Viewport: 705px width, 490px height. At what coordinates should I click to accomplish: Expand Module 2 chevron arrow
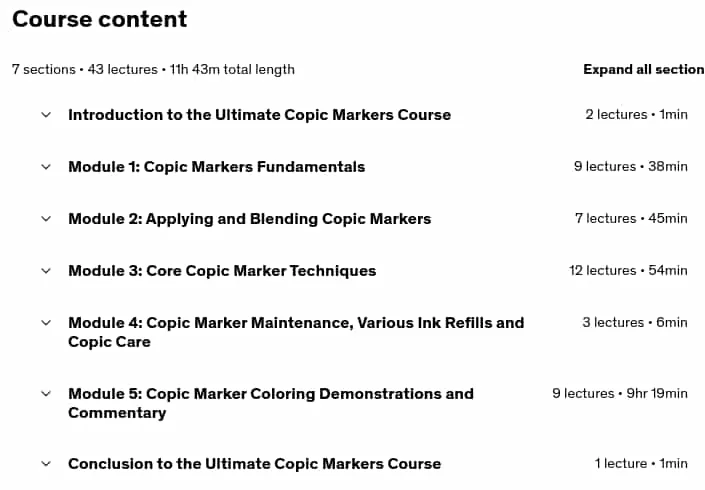[x=46, y=219]
